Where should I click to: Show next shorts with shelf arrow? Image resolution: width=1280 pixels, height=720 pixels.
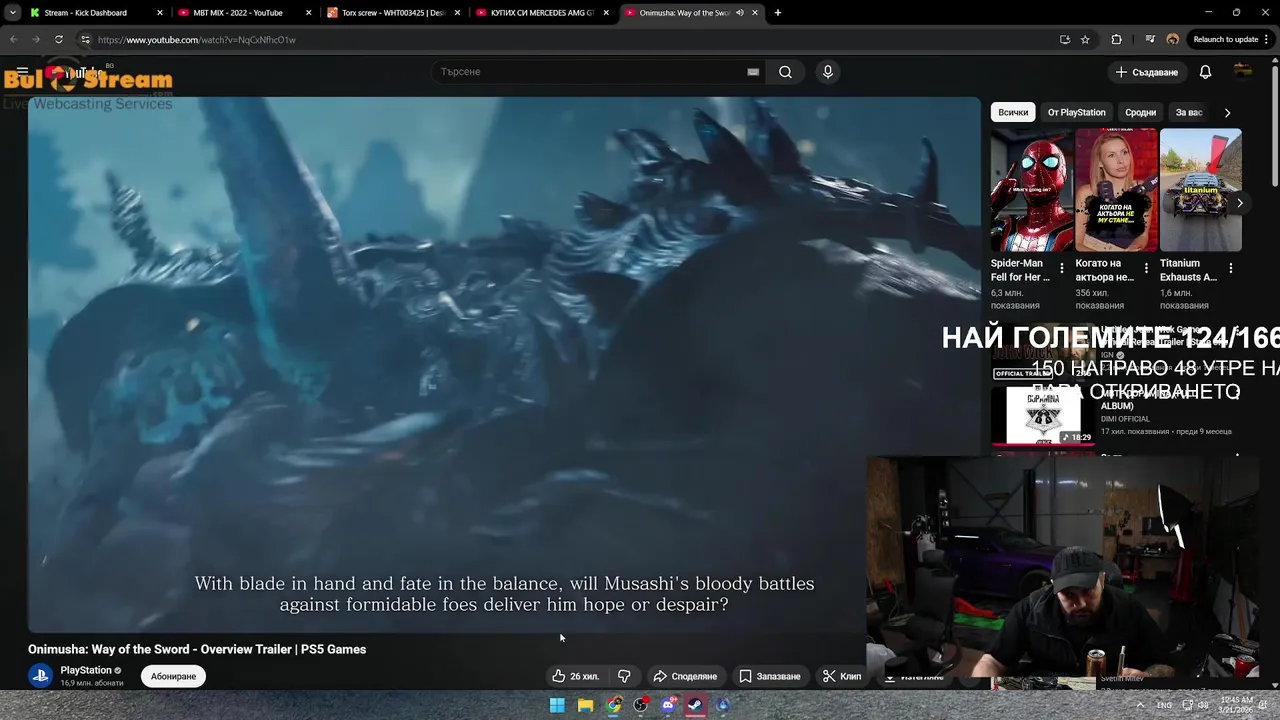click(1240, 203)
